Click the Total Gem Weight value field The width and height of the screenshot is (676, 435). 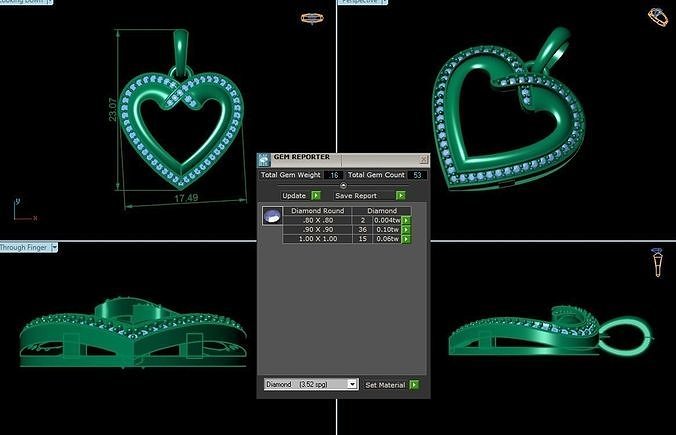[x=333, y=175]
